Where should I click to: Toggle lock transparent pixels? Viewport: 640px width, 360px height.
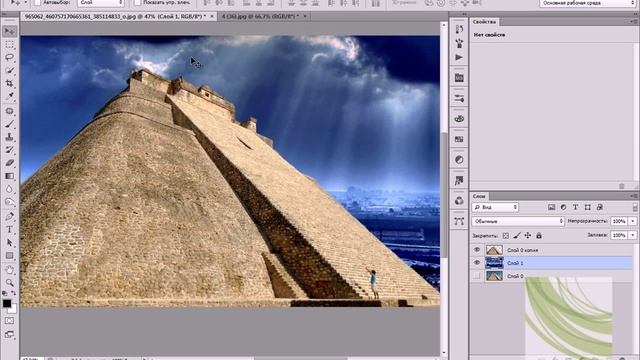click(506, 236)
